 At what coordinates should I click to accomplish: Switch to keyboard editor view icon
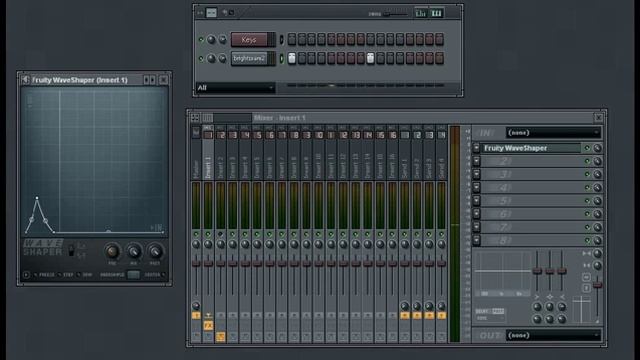tap(436, 13)
